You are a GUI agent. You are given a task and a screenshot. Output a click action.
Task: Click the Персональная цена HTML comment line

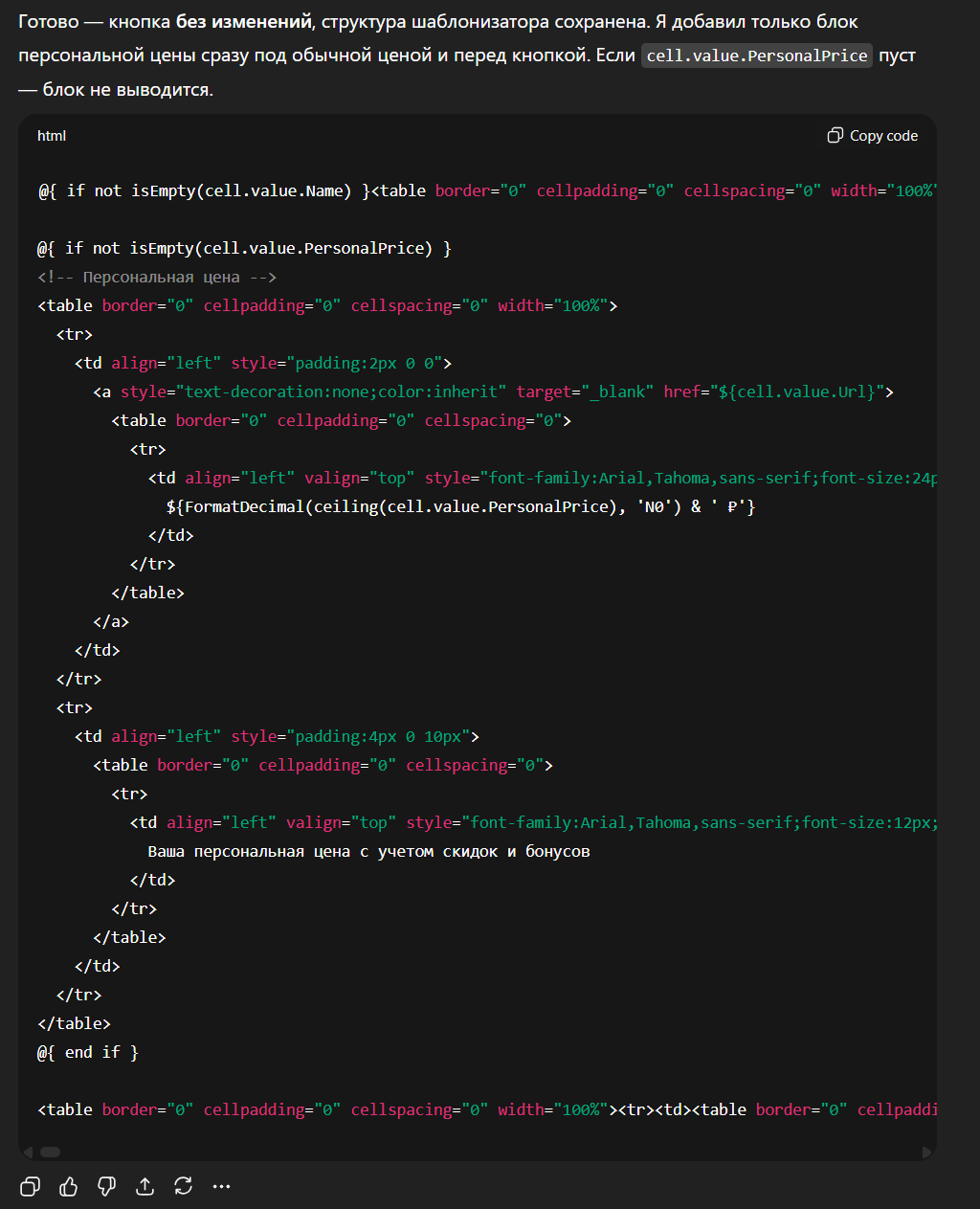click(157, 277)
